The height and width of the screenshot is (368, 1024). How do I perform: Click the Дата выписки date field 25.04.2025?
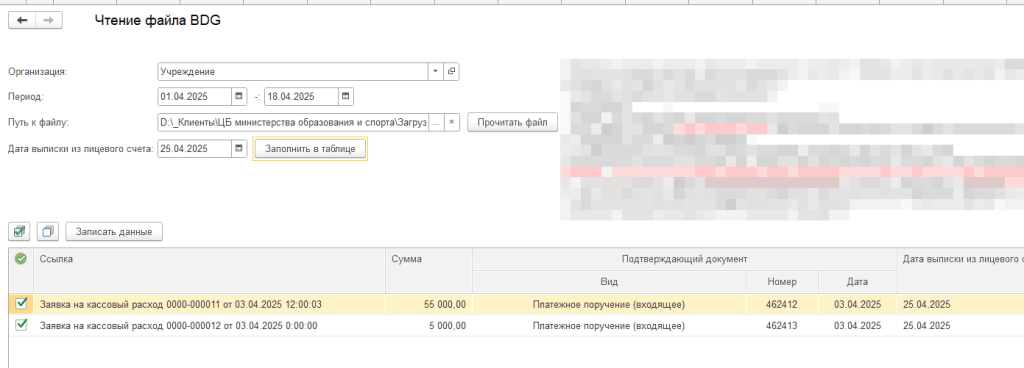194,149
